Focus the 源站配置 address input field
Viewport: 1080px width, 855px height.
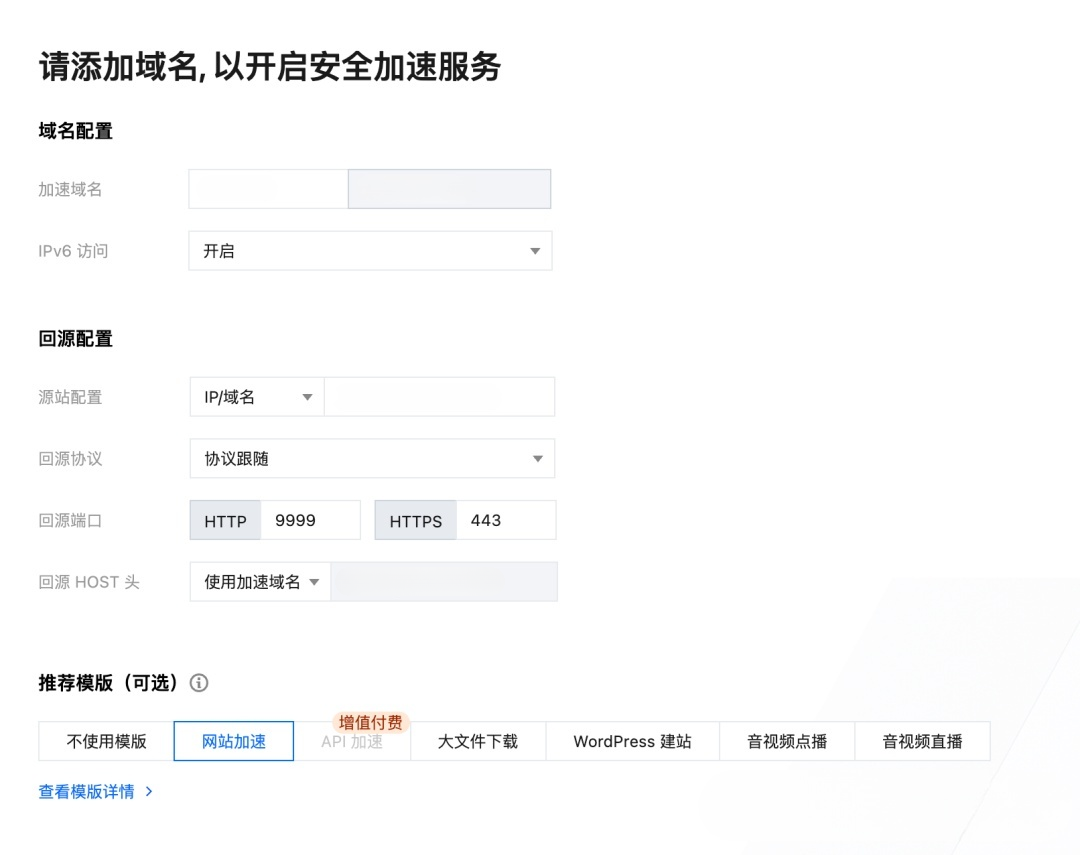439,397
